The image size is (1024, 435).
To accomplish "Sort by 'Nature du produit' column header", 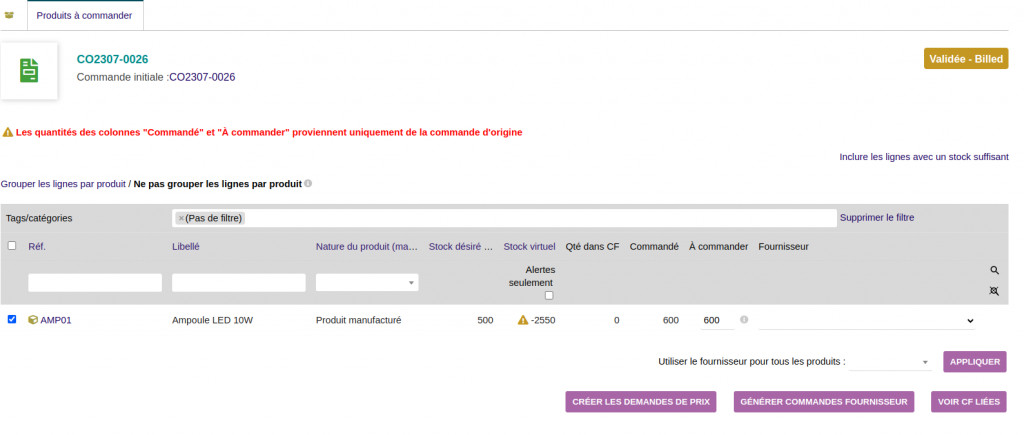I will (367, 246).
